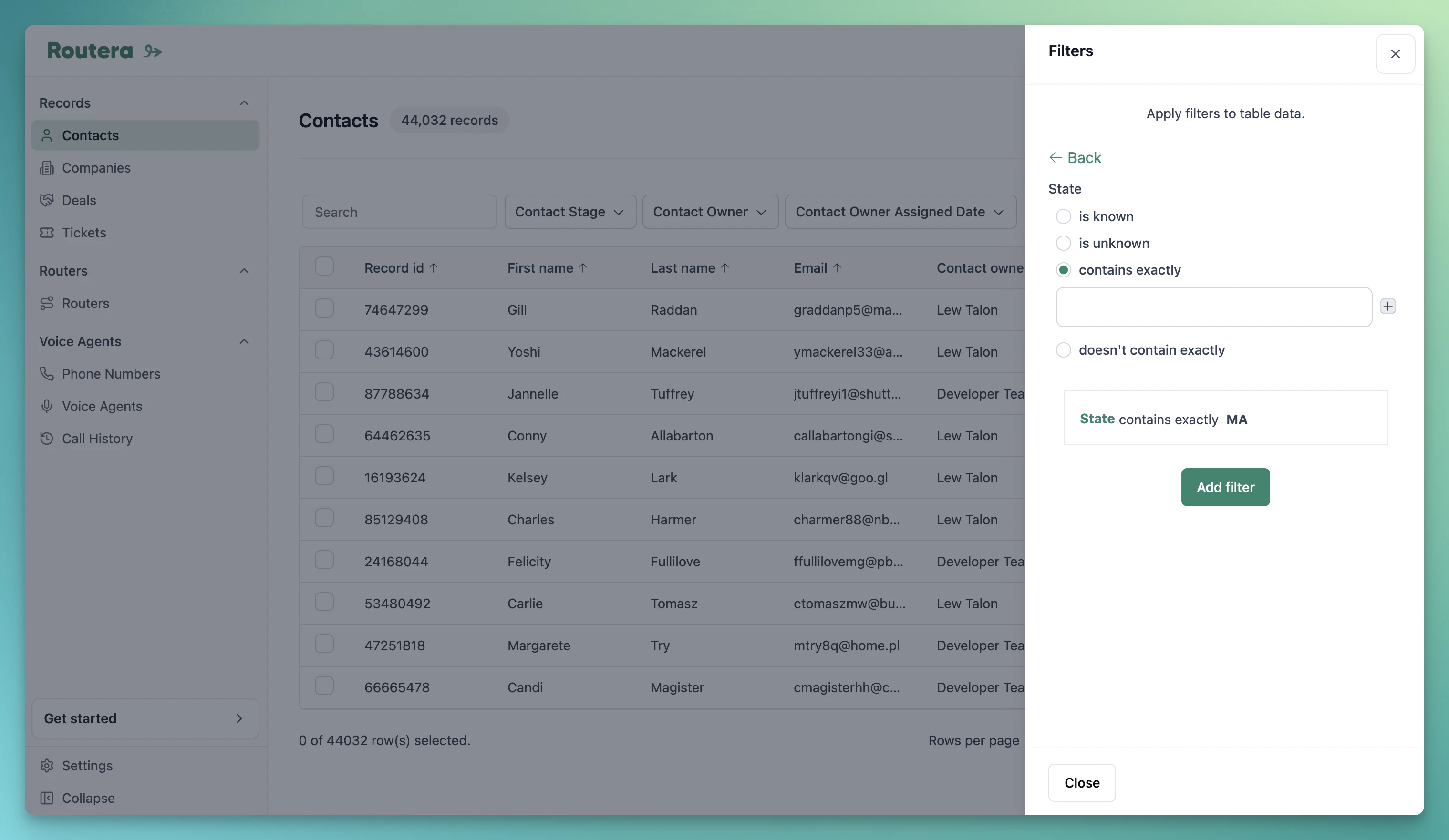Expand the Get started panel

[145, 719]
